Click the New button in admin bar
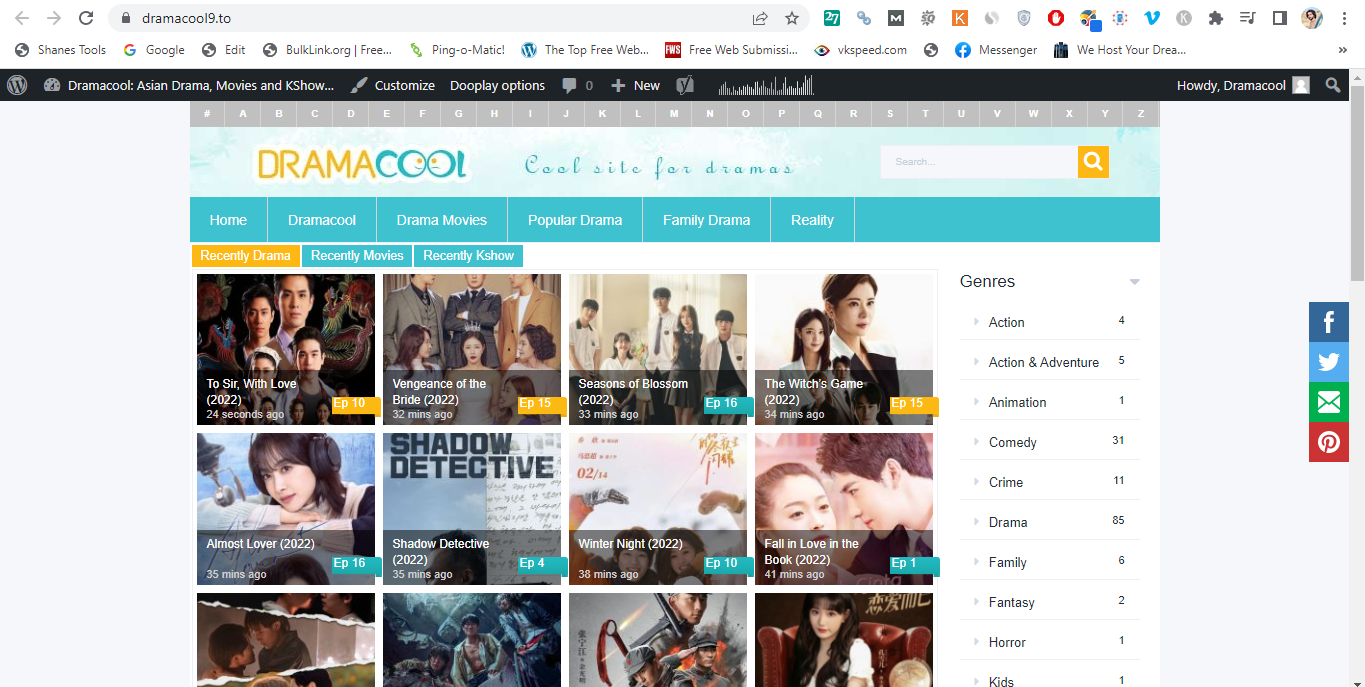 point(635,85)
